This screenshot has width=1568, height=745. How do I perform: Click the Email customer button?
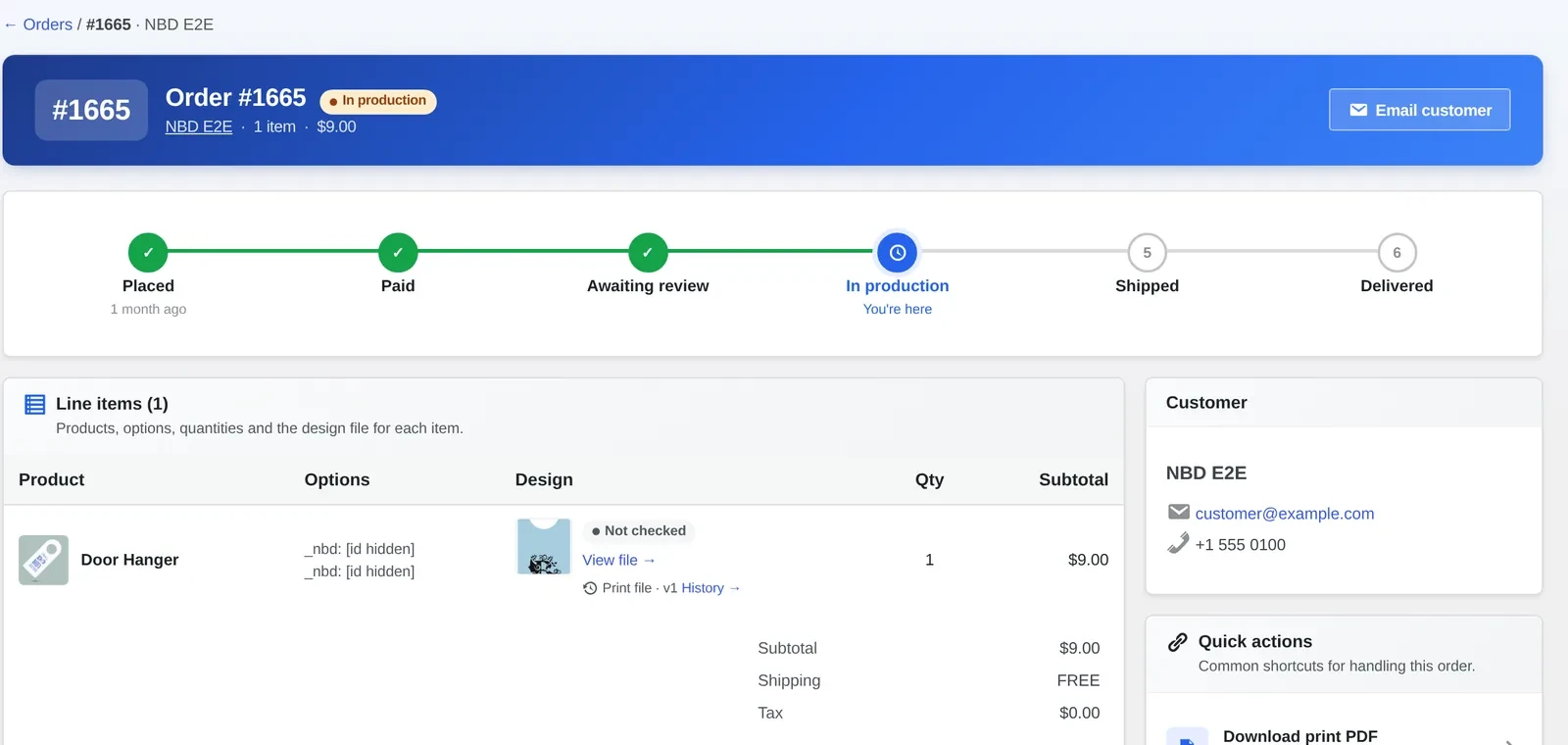[1419, 110]
